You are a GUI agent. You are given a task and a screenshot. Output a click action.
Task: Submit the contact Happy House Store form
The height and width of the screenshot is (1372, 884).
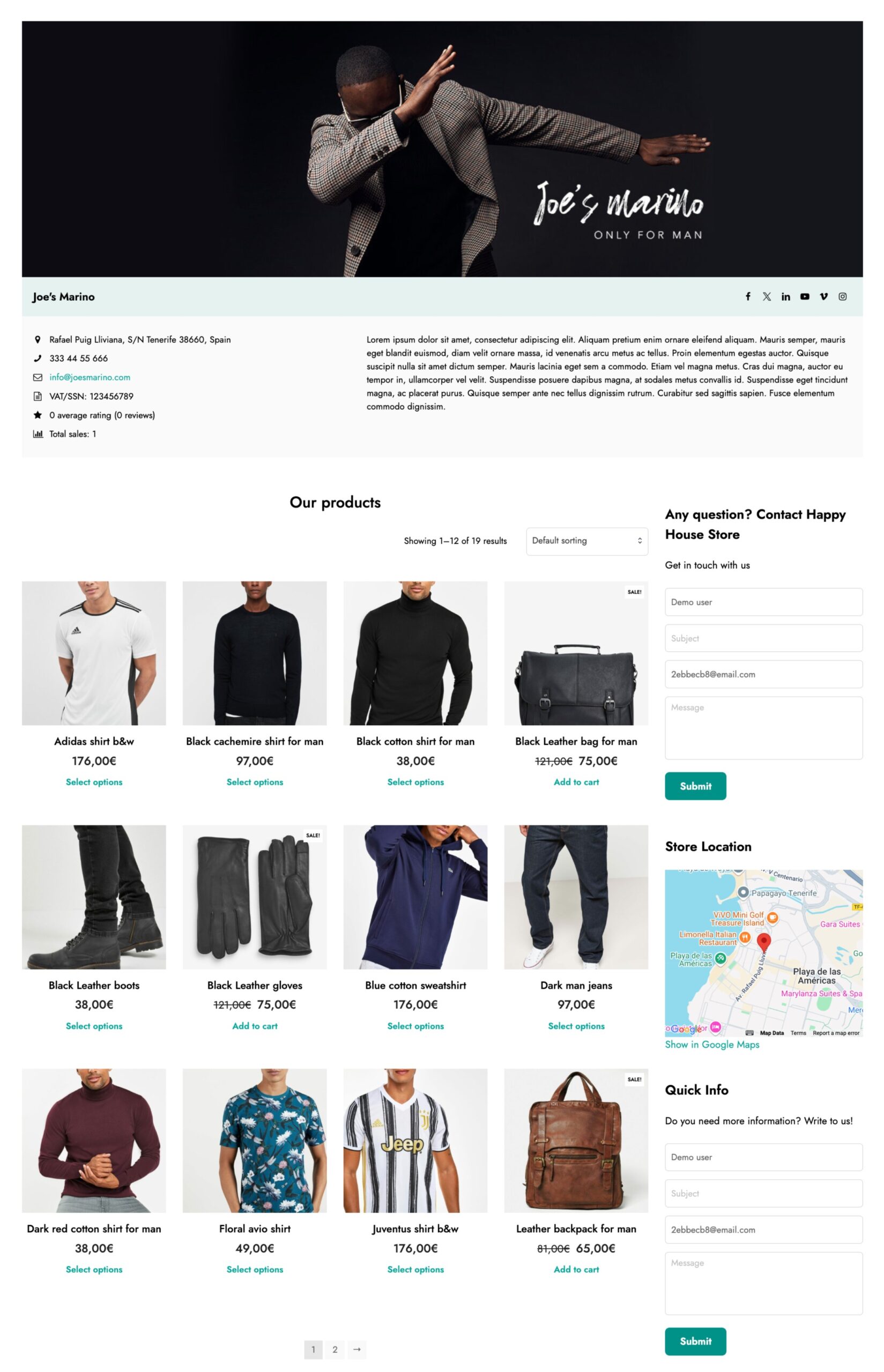[695, 786]
